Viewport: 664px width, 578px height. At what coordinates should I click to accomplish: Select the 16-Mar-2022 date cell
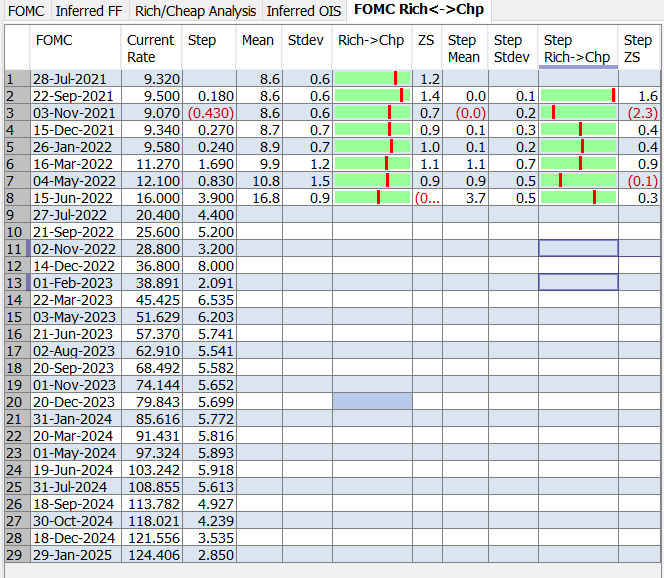coord(76,163)
